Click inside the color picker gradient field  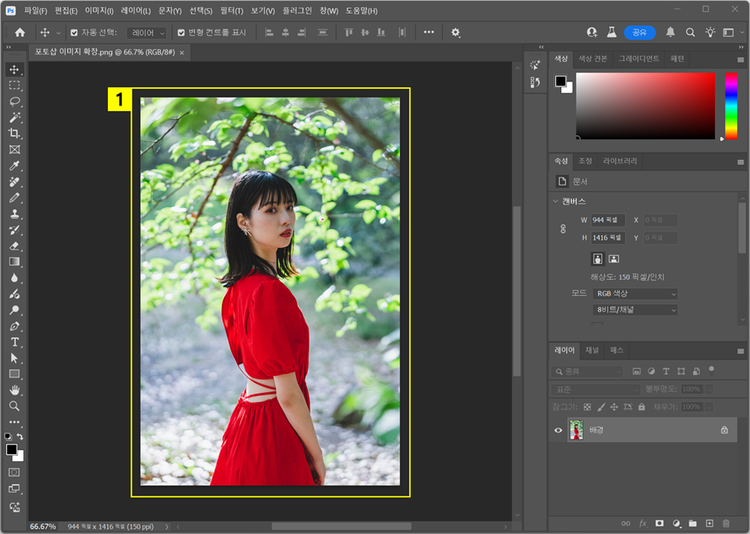coord(645,104)
